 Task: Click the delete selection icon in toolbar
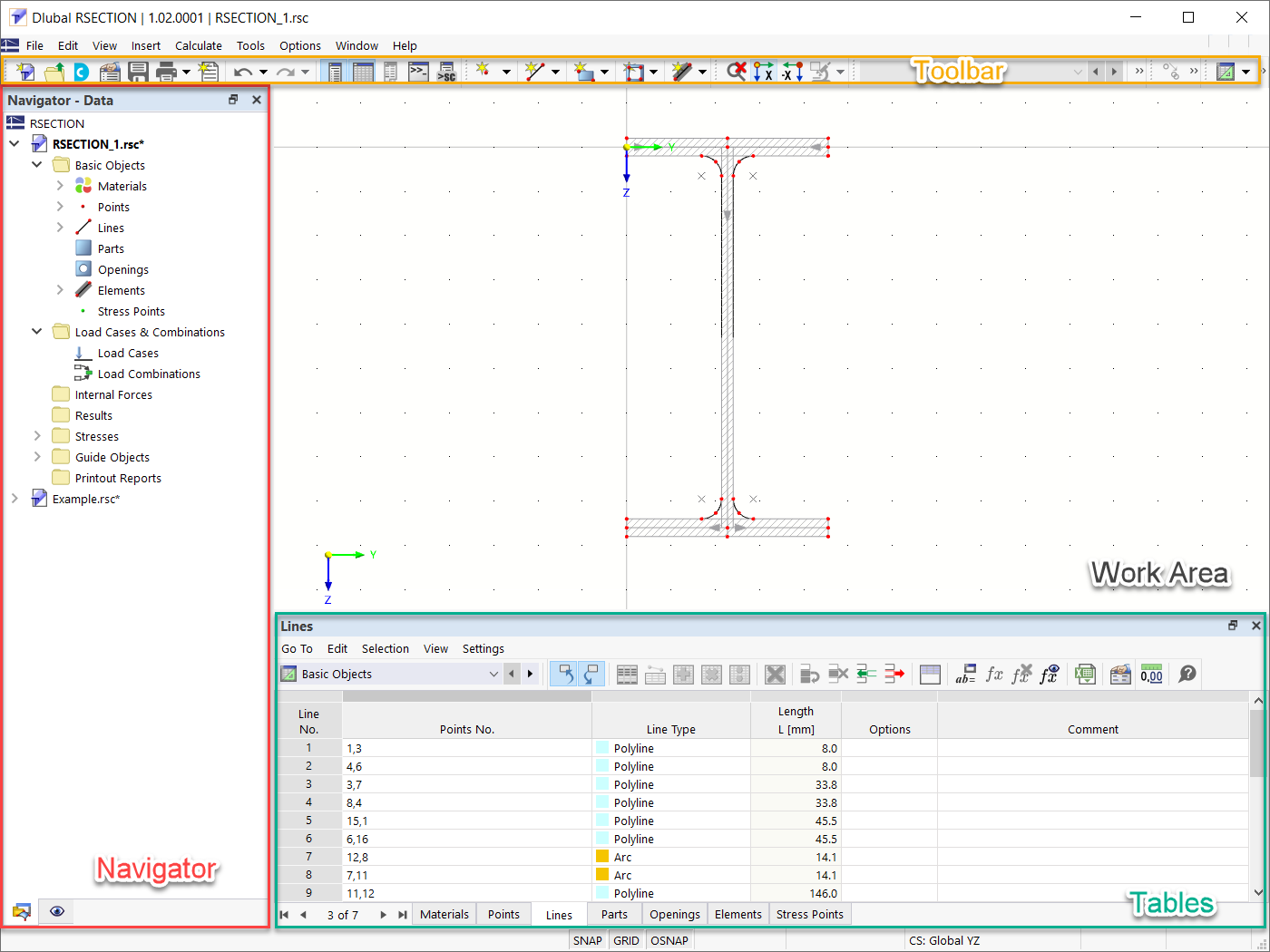coord(737,72)
